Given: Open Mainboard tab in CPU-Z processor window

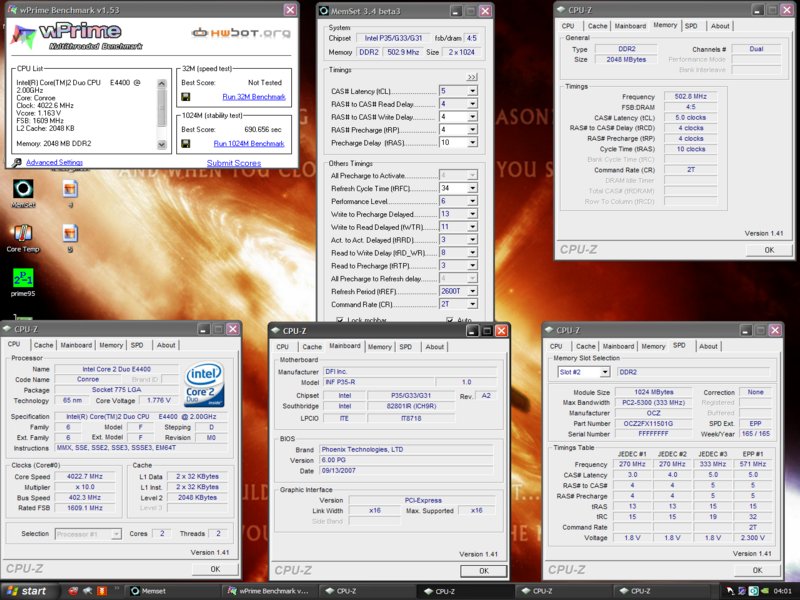Looking at the screenshot, I should click(x=76, y=345).
